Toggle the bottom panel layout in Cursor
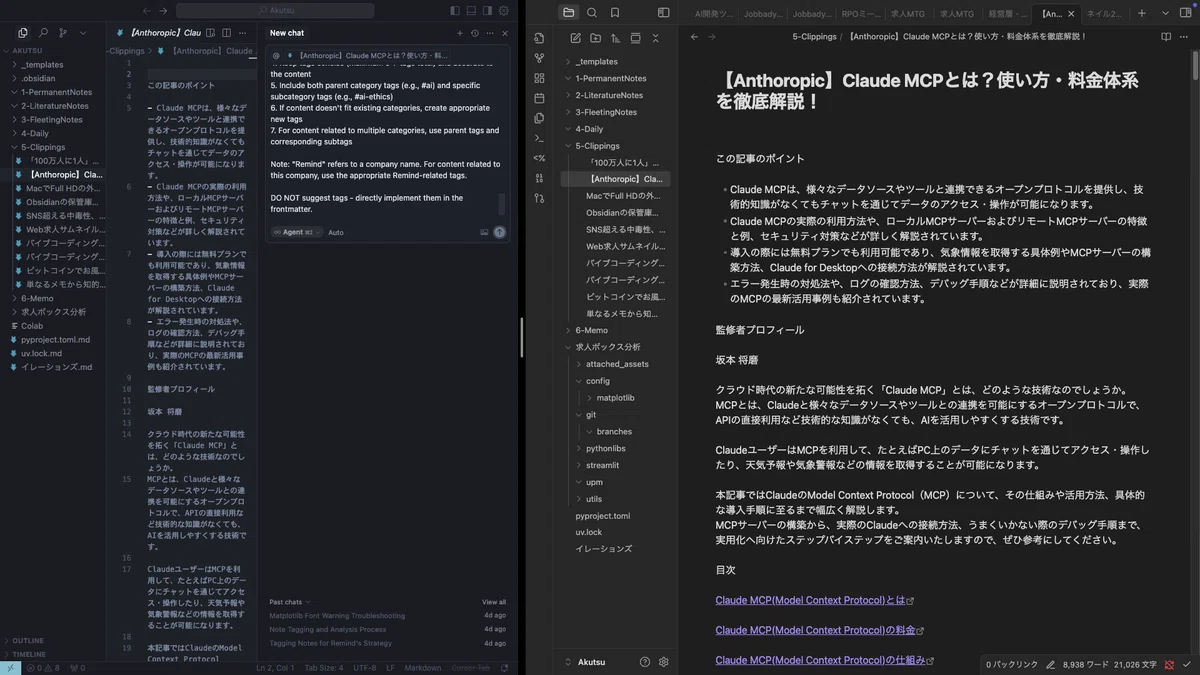This screenshot has width=1200, height=675. (x=471, y=10)
